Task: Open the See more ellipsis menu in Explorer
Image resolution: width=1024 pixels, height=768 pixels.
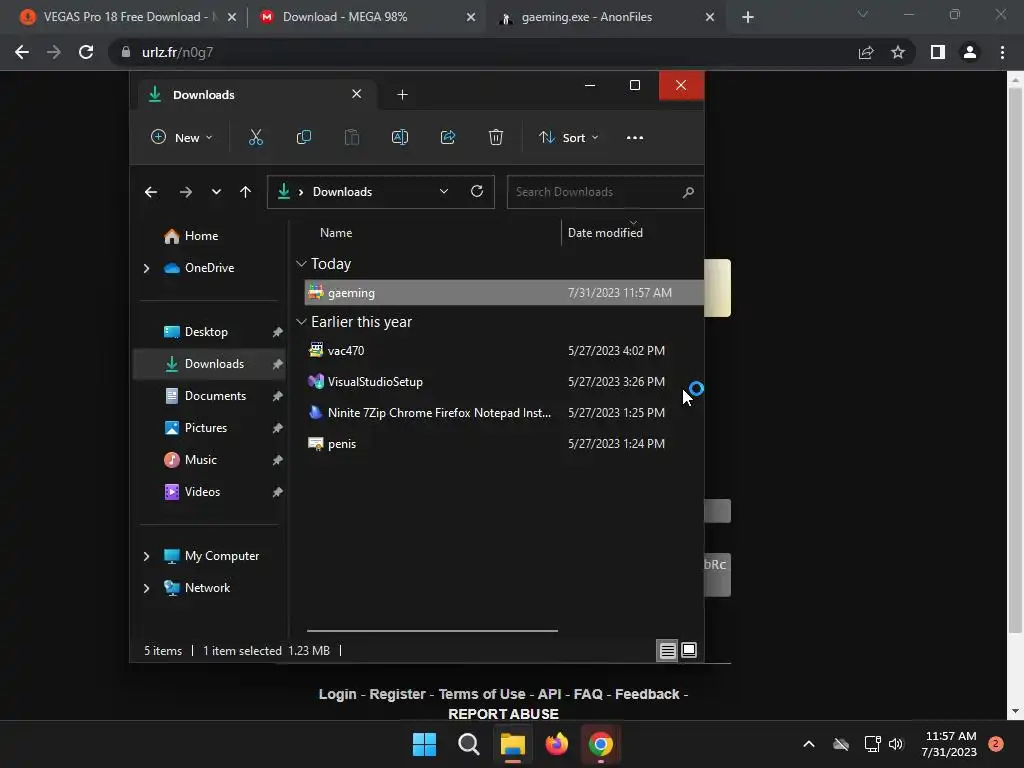Action: click(x=635, y=138)
